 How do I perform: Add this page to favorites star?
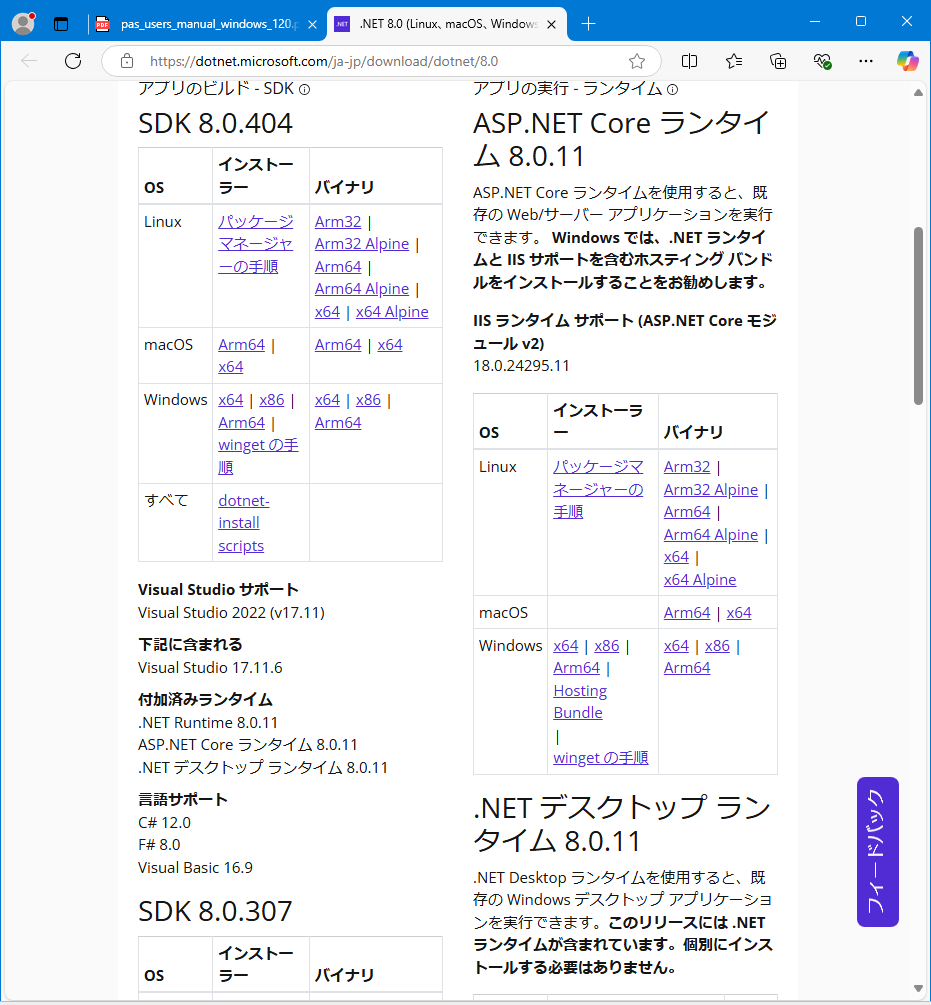click(637, 62)
